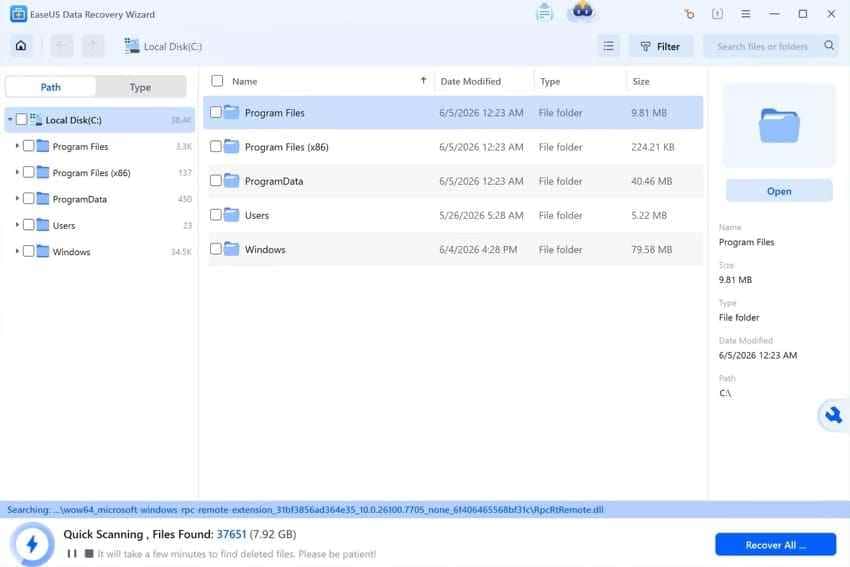The image size is (850, 567).
Task: Click the Windows folder icon in file list
Action: tap(231, 249)
